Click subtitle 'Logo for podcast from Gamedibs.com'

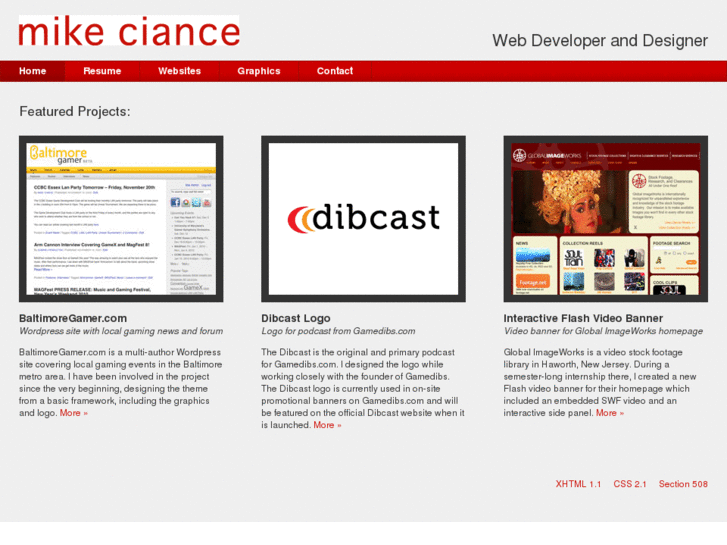[338, 331]
